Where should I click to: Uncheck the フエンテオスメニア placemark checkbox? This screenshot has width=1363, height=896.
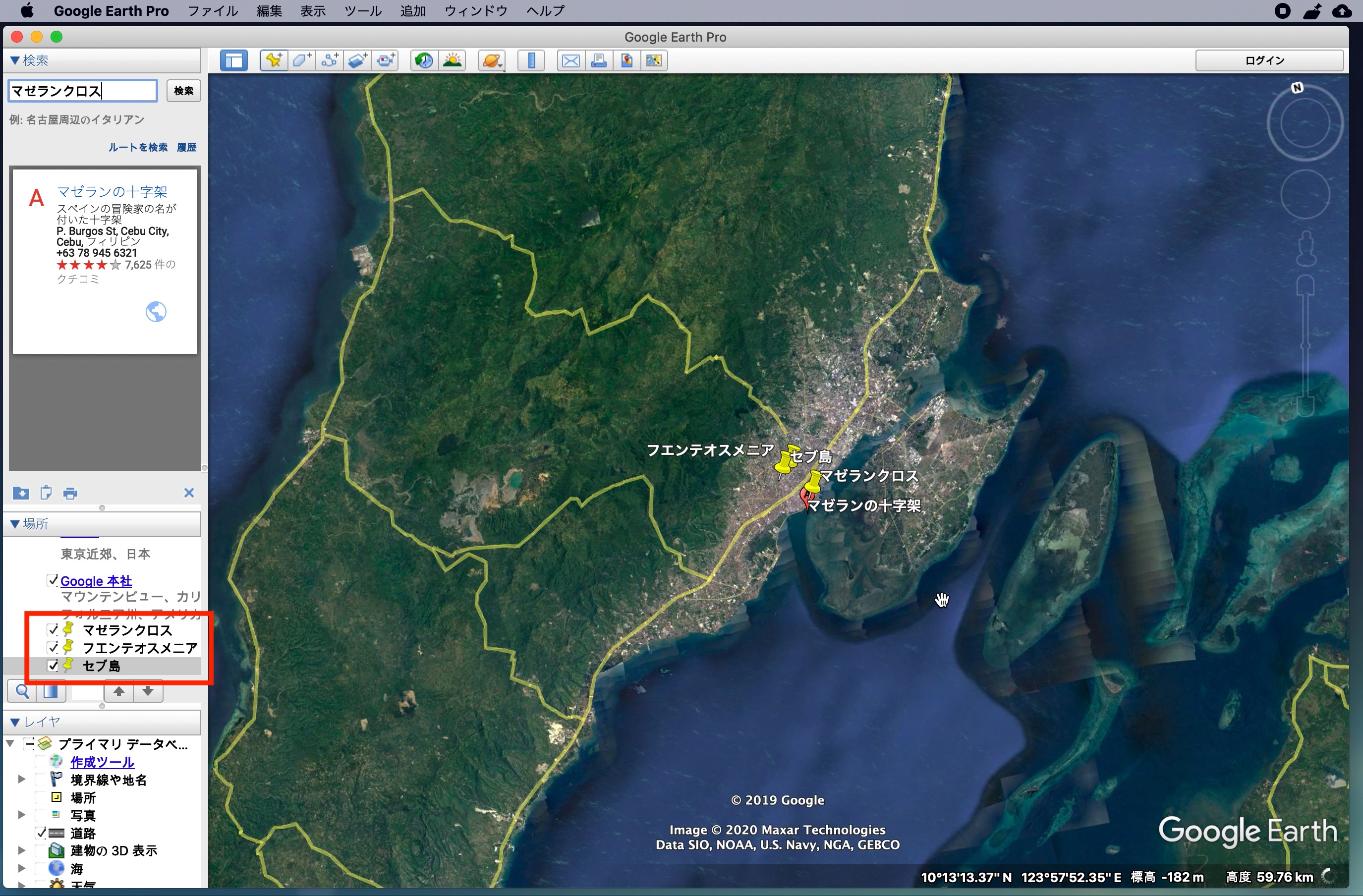[x=53, y=648]
